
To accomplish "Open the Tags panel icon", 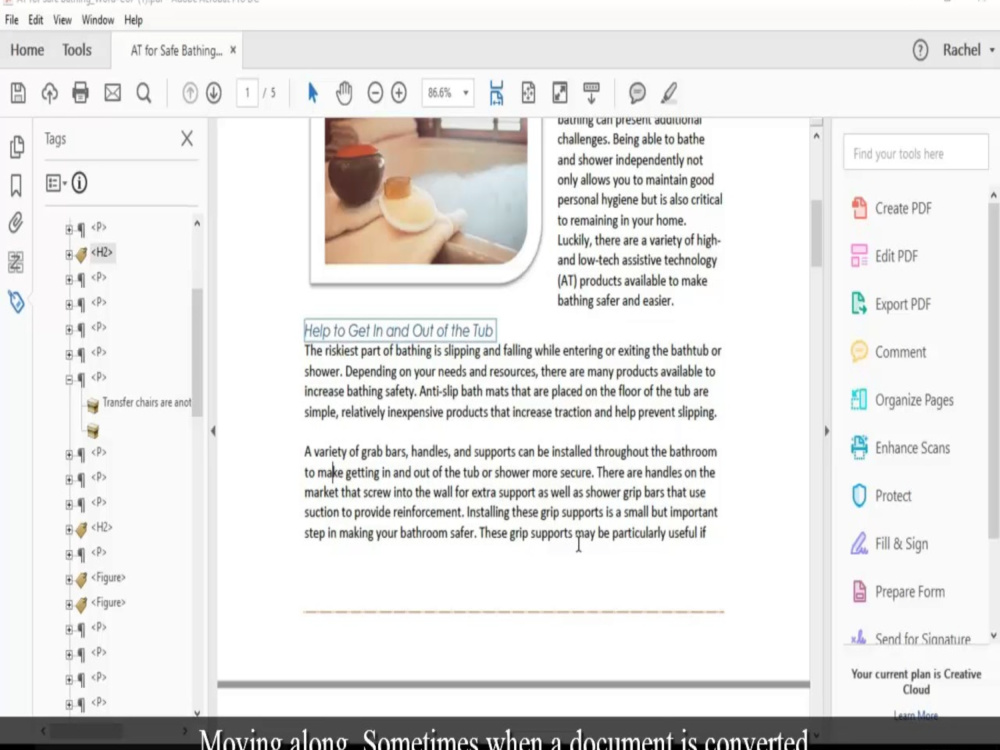I will [17, 301].
